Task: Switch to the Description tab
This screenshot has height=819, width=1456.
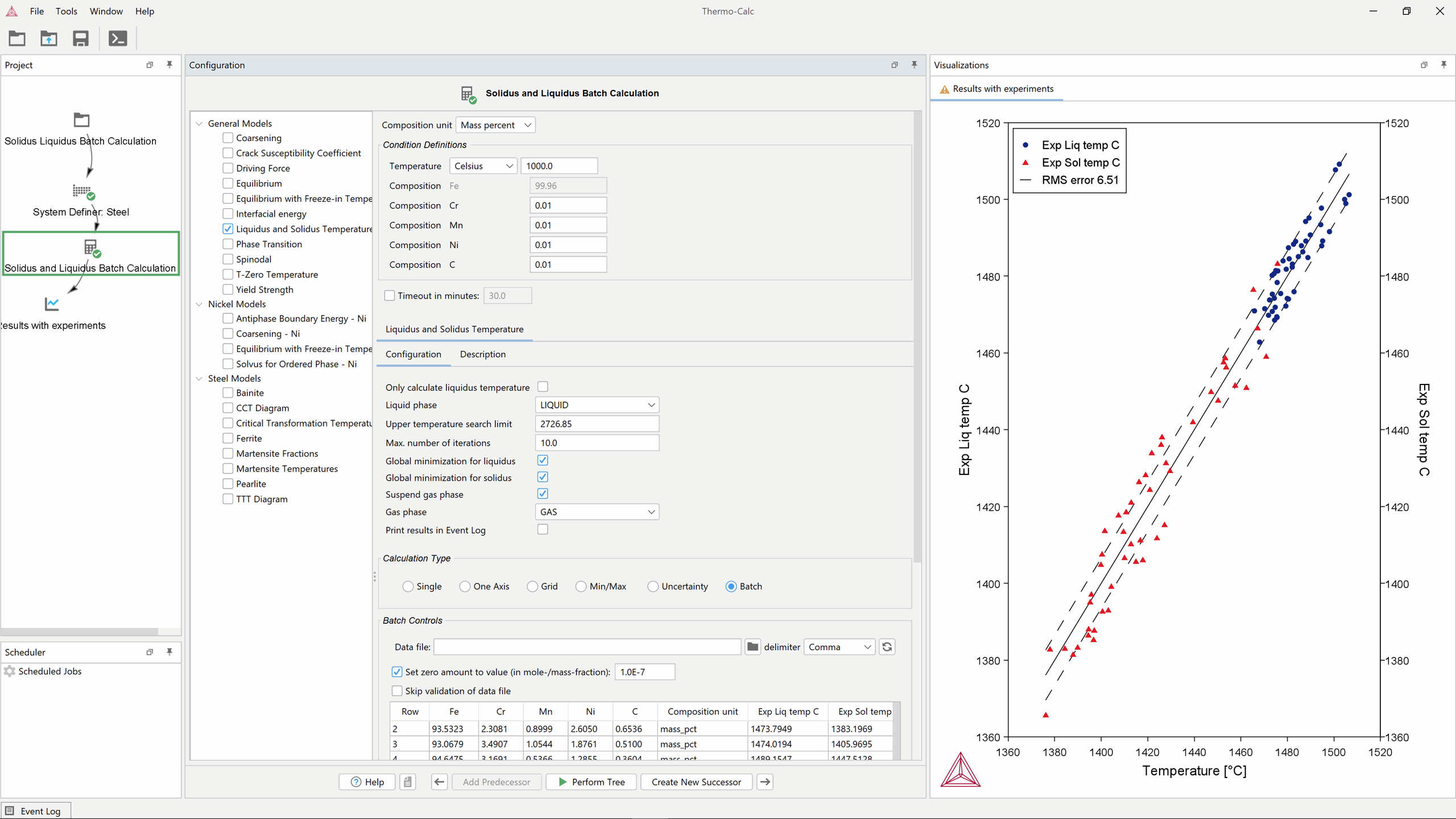Action: 482,354
